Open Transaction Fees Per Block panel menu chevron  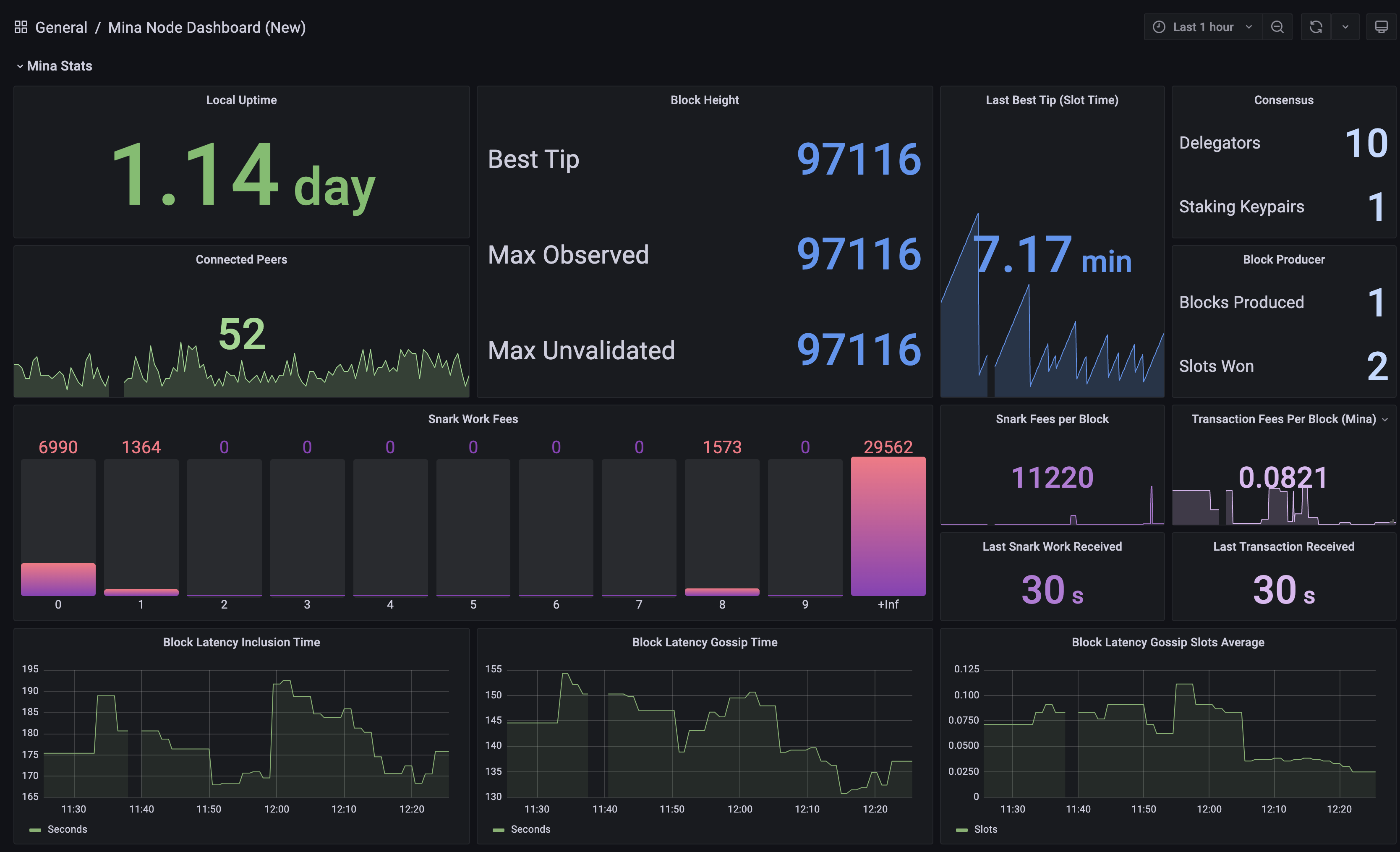[1384, 419]
